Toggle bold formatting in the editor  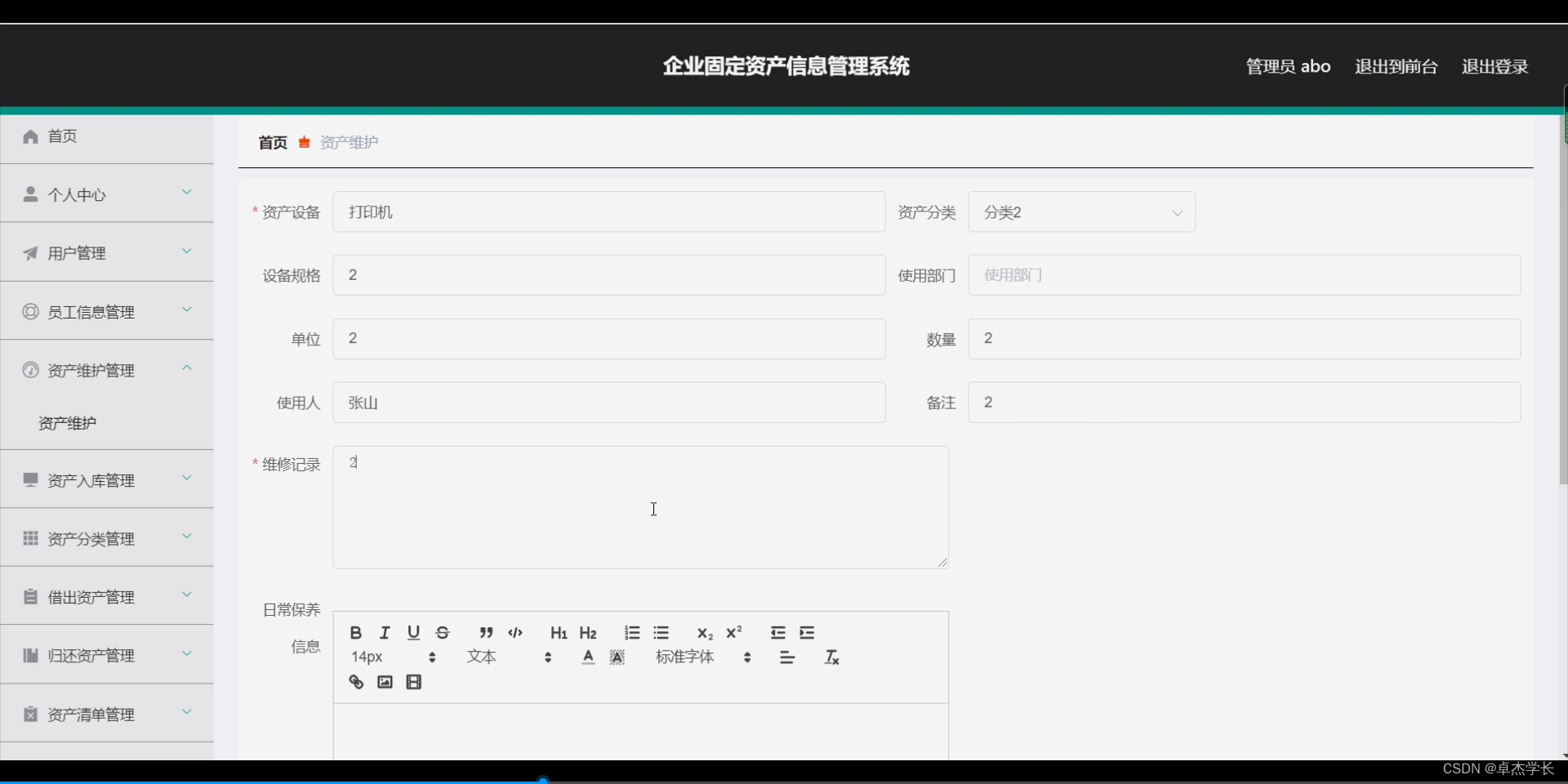tap(355, 632)
